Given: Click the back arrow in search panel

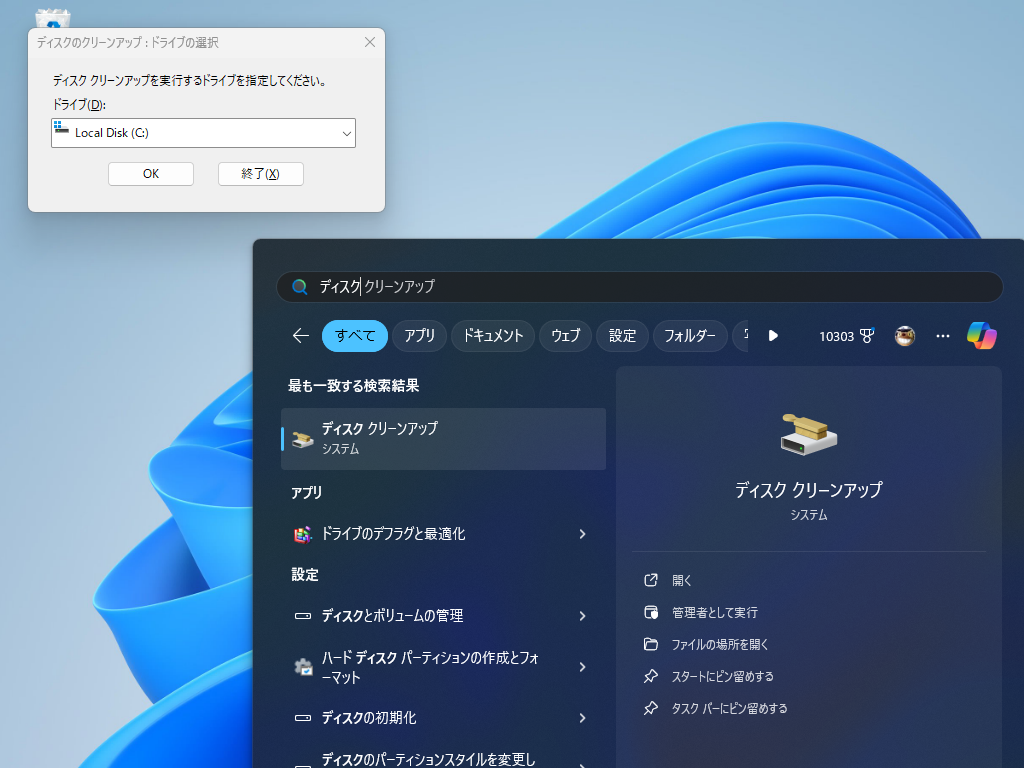Looking at the screenshot, I should [x=299, y=336].
